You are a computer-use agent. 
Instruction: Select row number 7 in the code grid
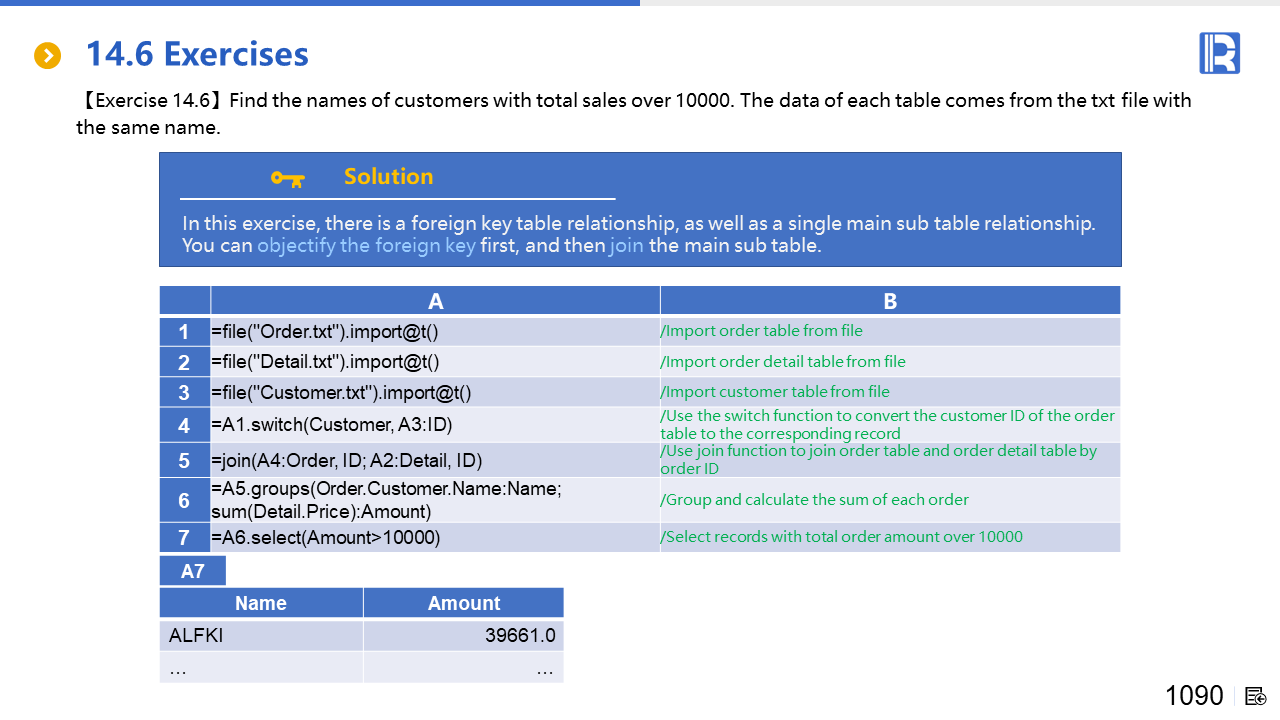click(x=184, y=538)
